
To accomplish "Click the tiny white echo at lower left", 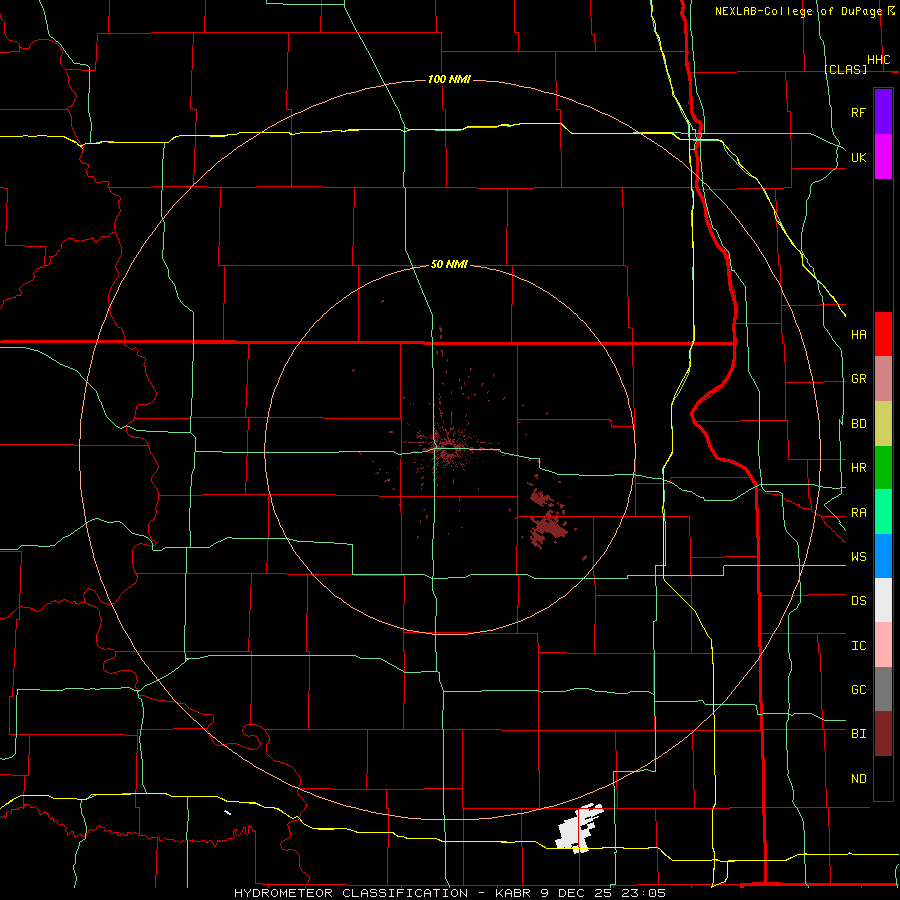I will [x=228, y=812].
